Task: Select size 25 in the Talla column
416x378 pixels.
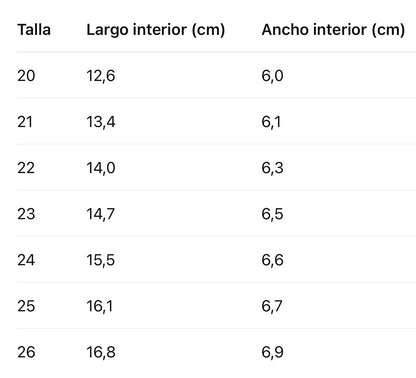Action: pyautogui.click(x=26, y=306)
